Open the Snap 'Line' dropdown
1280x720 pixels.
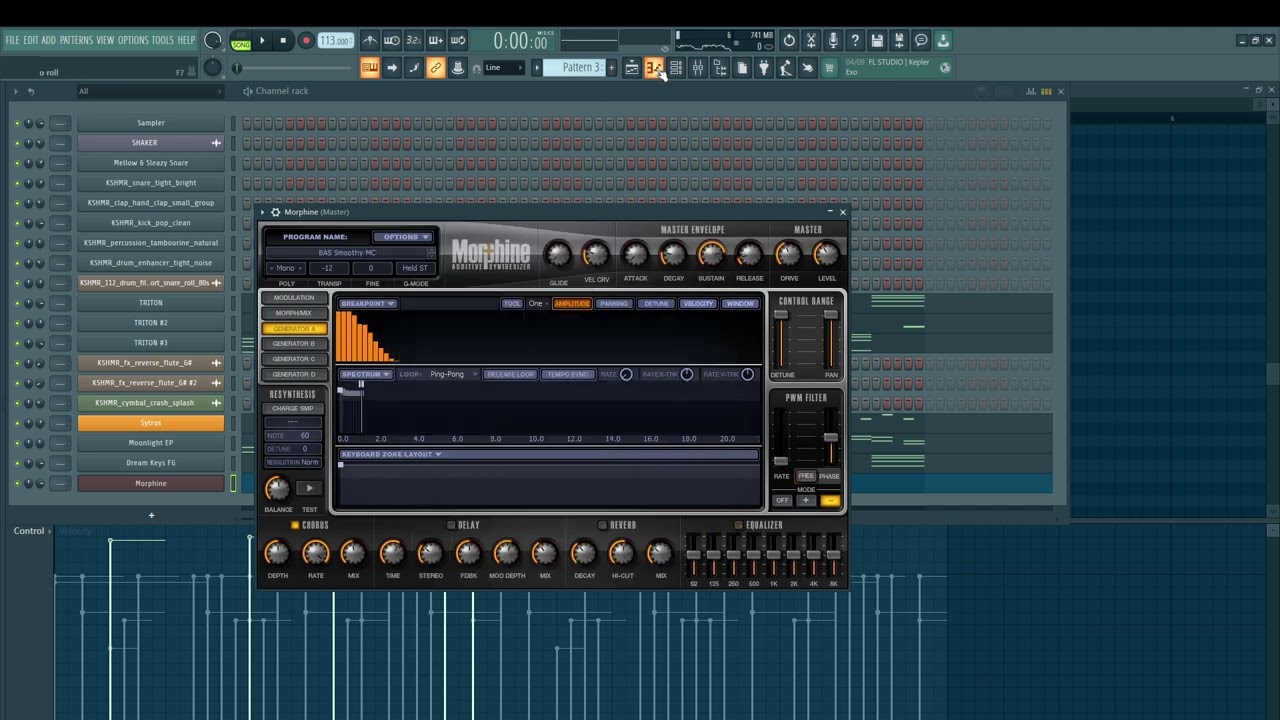(x=505, y=68)
